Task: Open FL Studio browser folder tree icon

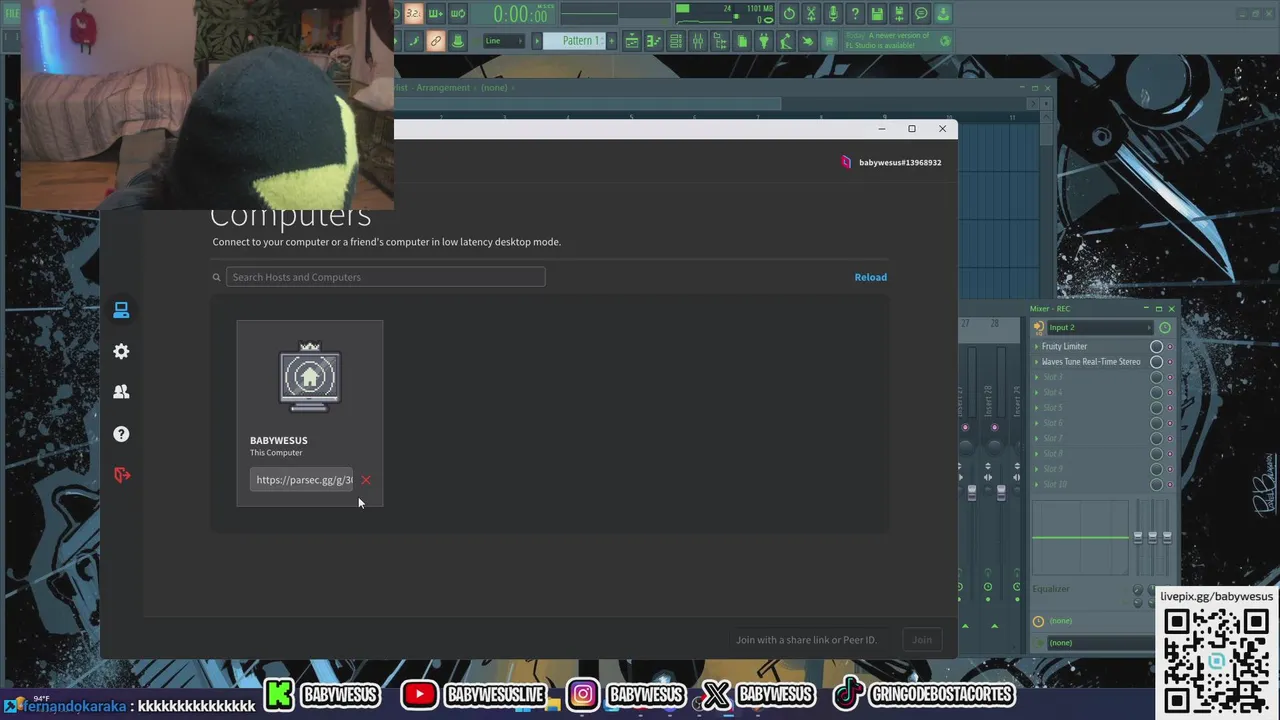Action: [719, 41]
